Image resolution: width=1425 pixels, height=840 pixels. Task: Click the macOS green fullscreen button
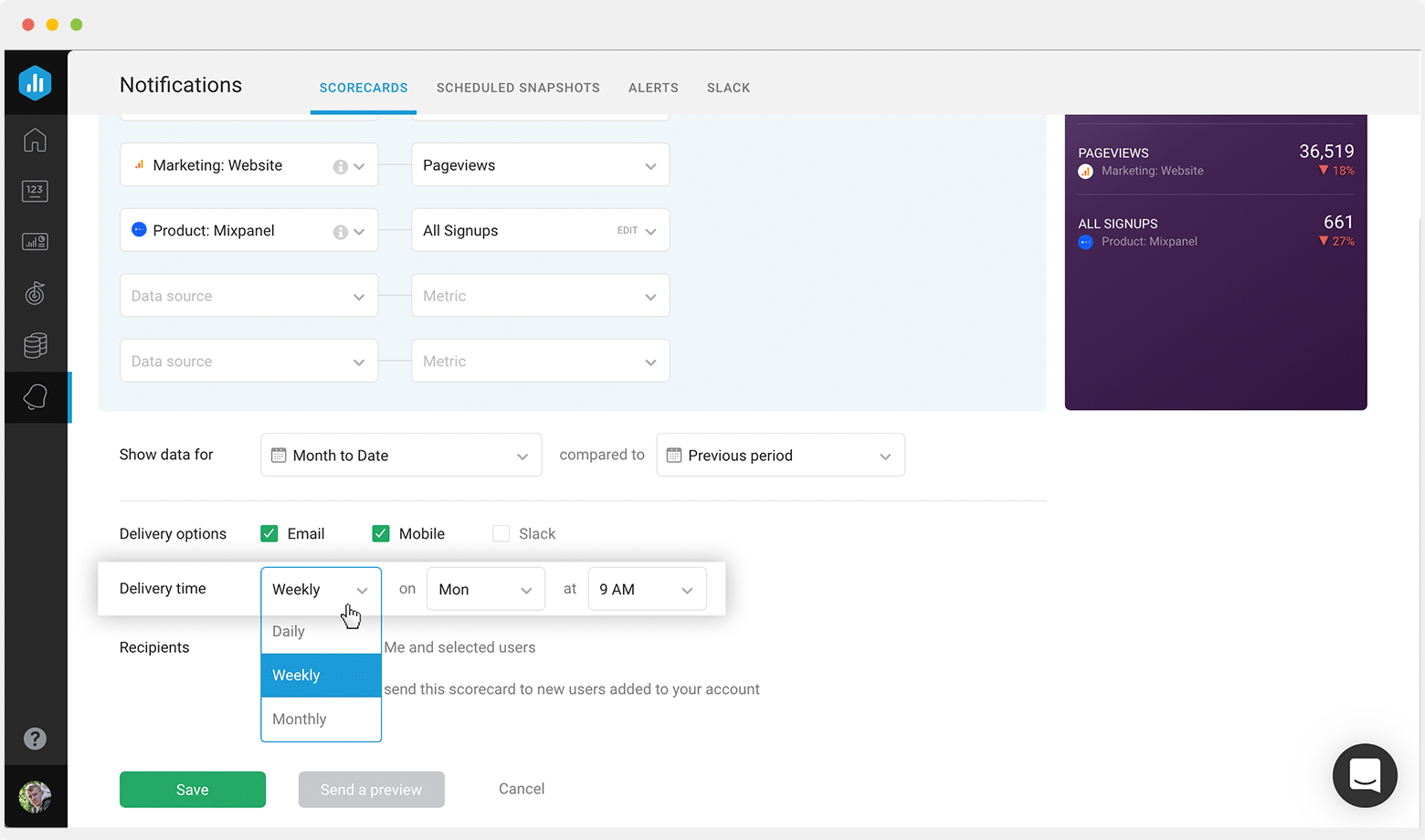[77, 25]
